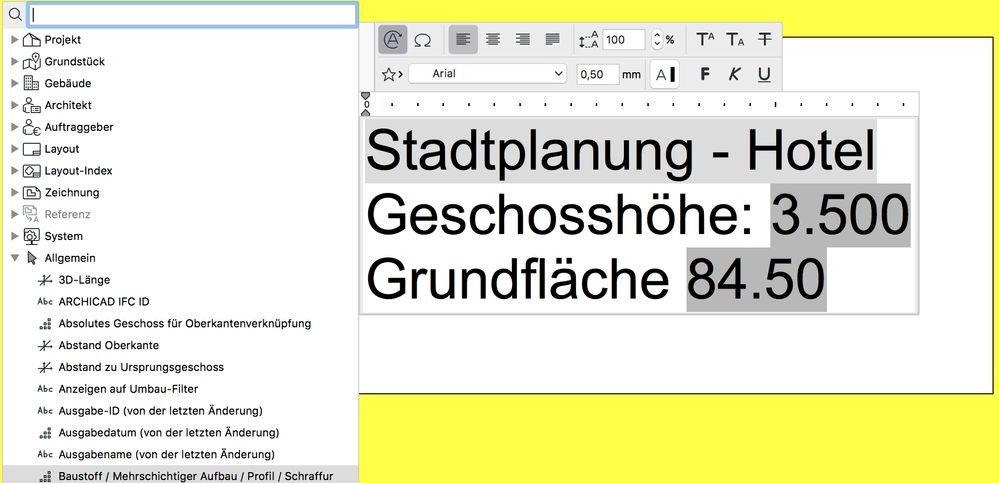
Task: Expand the Gebäude category
Action: 15,83
